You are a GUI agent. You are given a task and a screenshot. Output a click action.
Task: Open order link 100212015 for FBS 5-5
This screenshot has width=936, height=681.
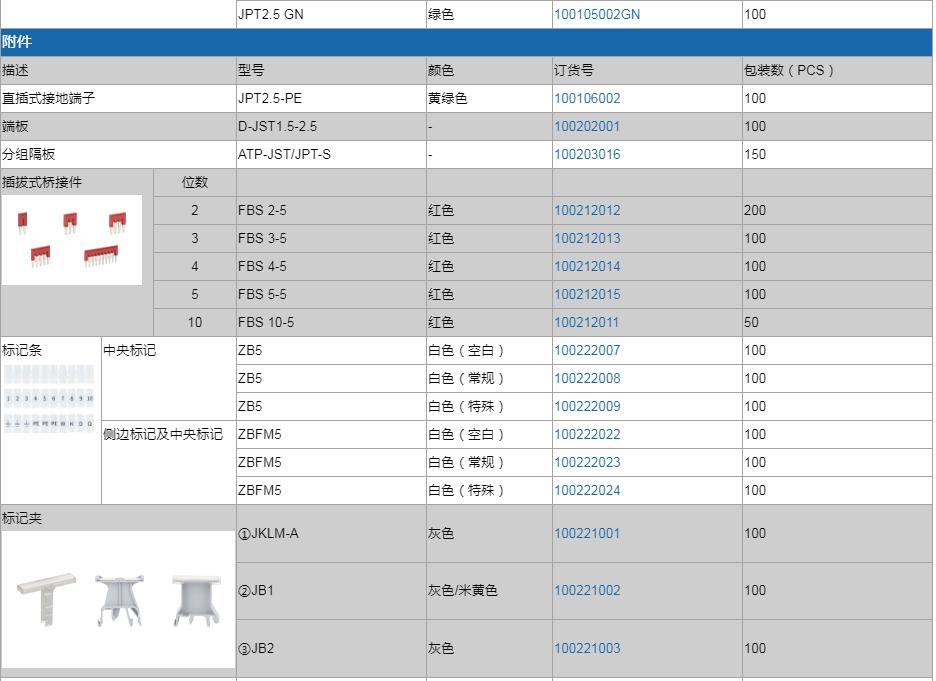tap(587, 295)
